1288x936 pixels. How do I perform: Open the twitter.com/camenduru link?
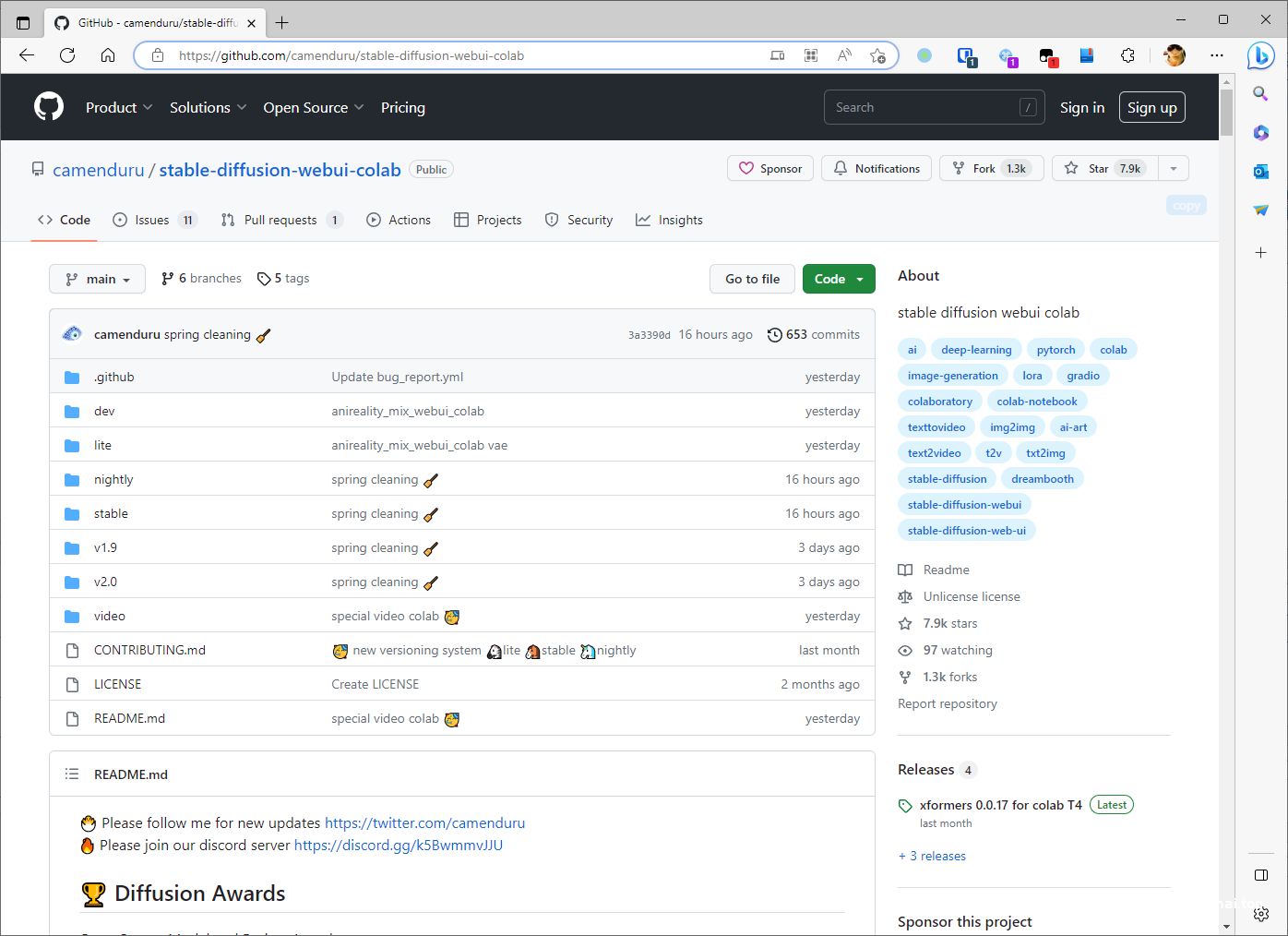[x=424, y=822]
